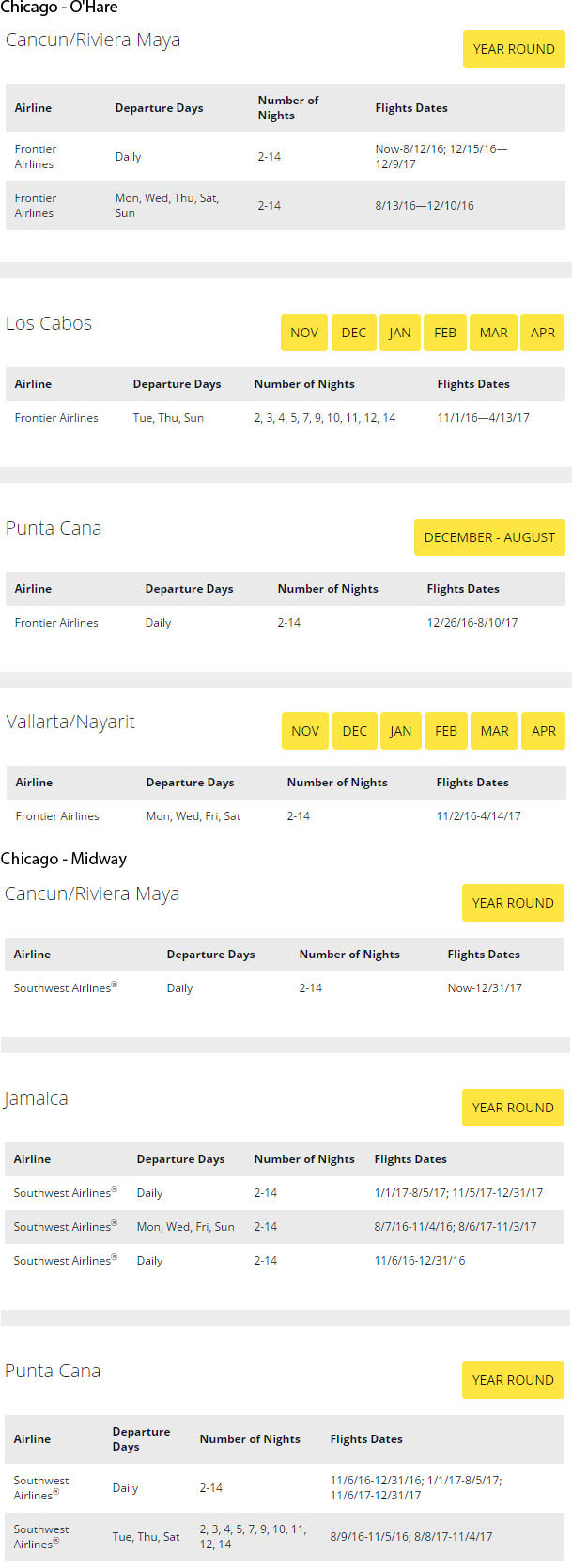Choose APR button under Los Cabos
This screenshot has height=1568, width=572.
543,333
